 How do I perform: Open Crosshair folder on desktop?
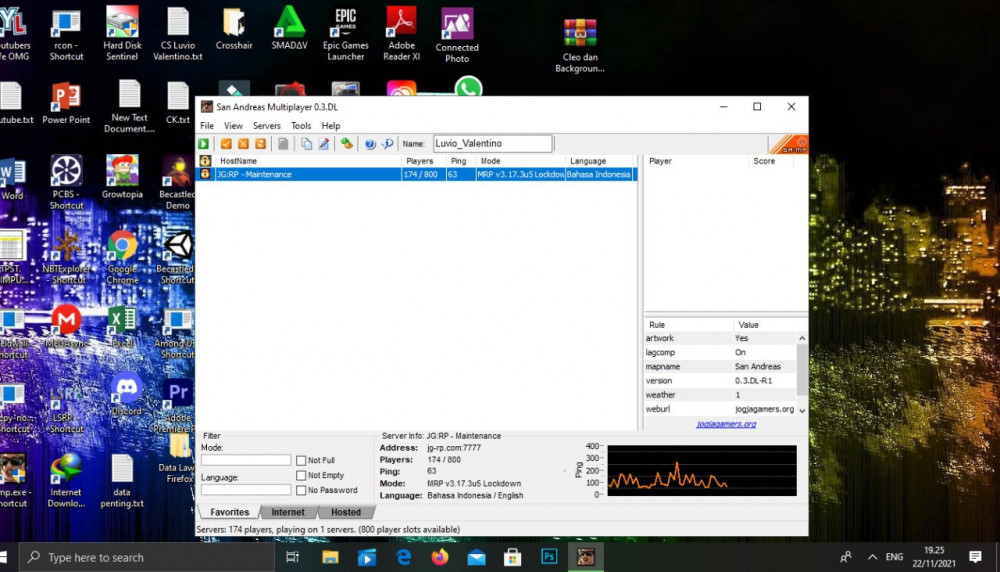tap(233, 27)
